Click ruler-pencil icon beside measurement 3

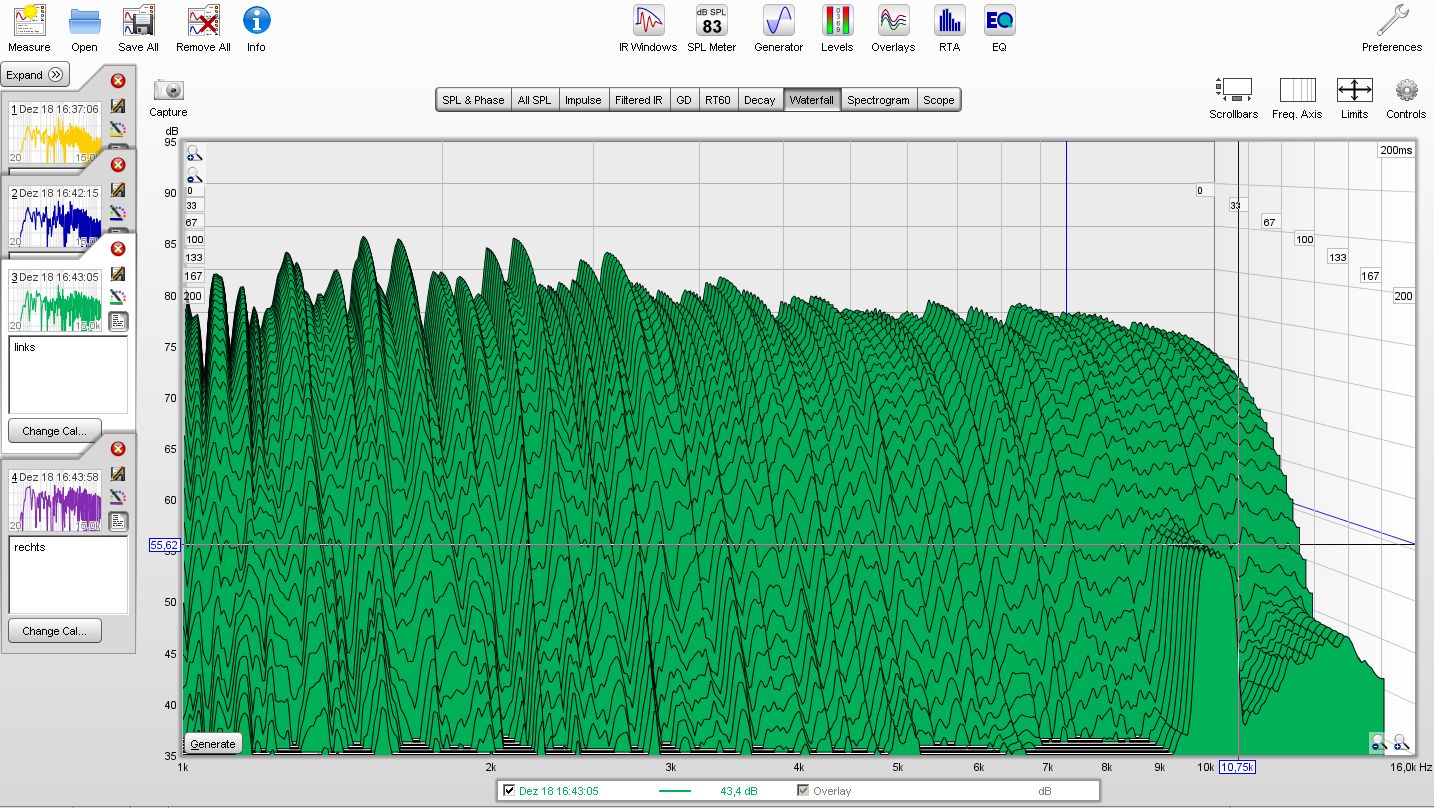118,297
